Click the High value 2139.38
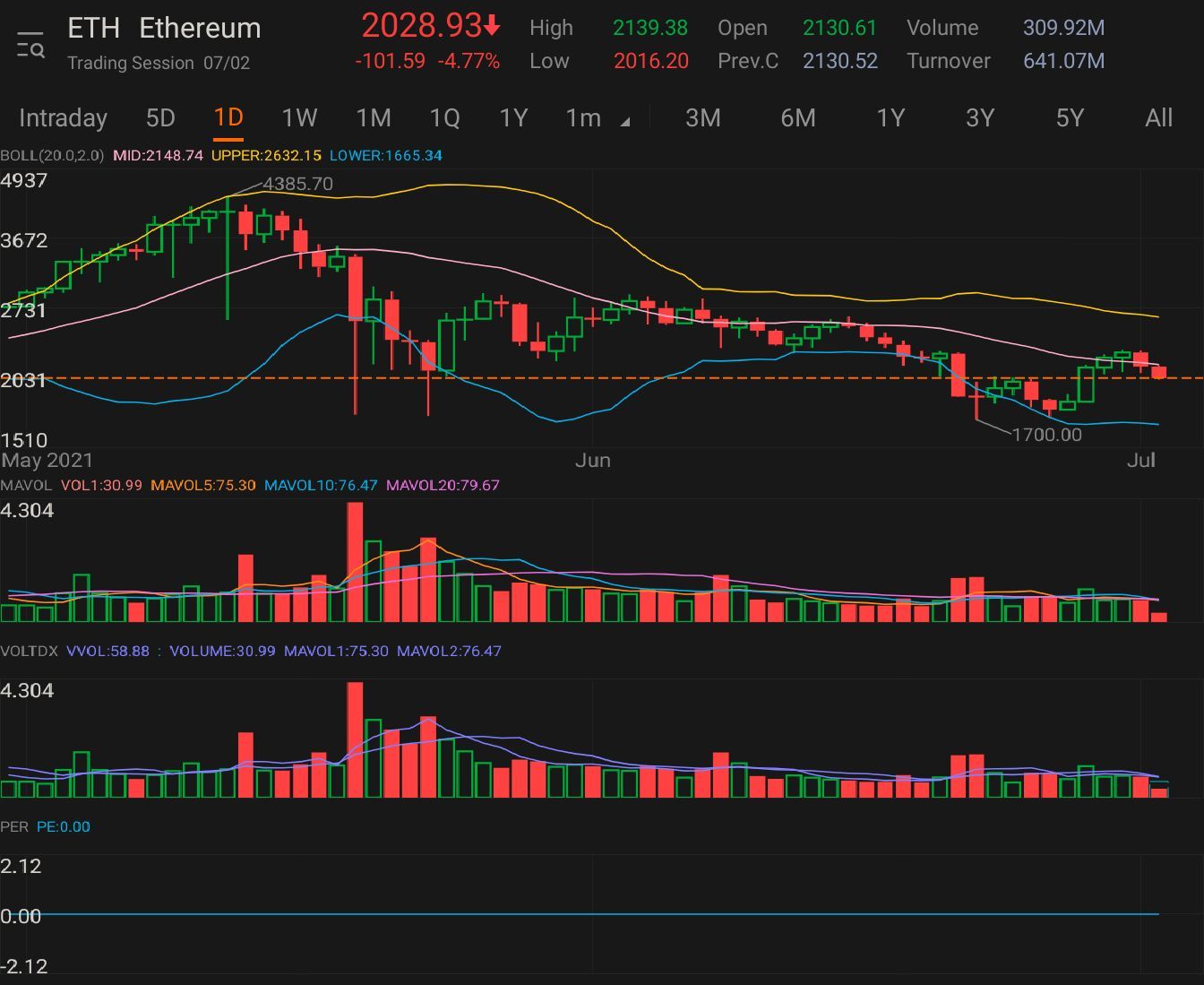 (x=650, y=28)
